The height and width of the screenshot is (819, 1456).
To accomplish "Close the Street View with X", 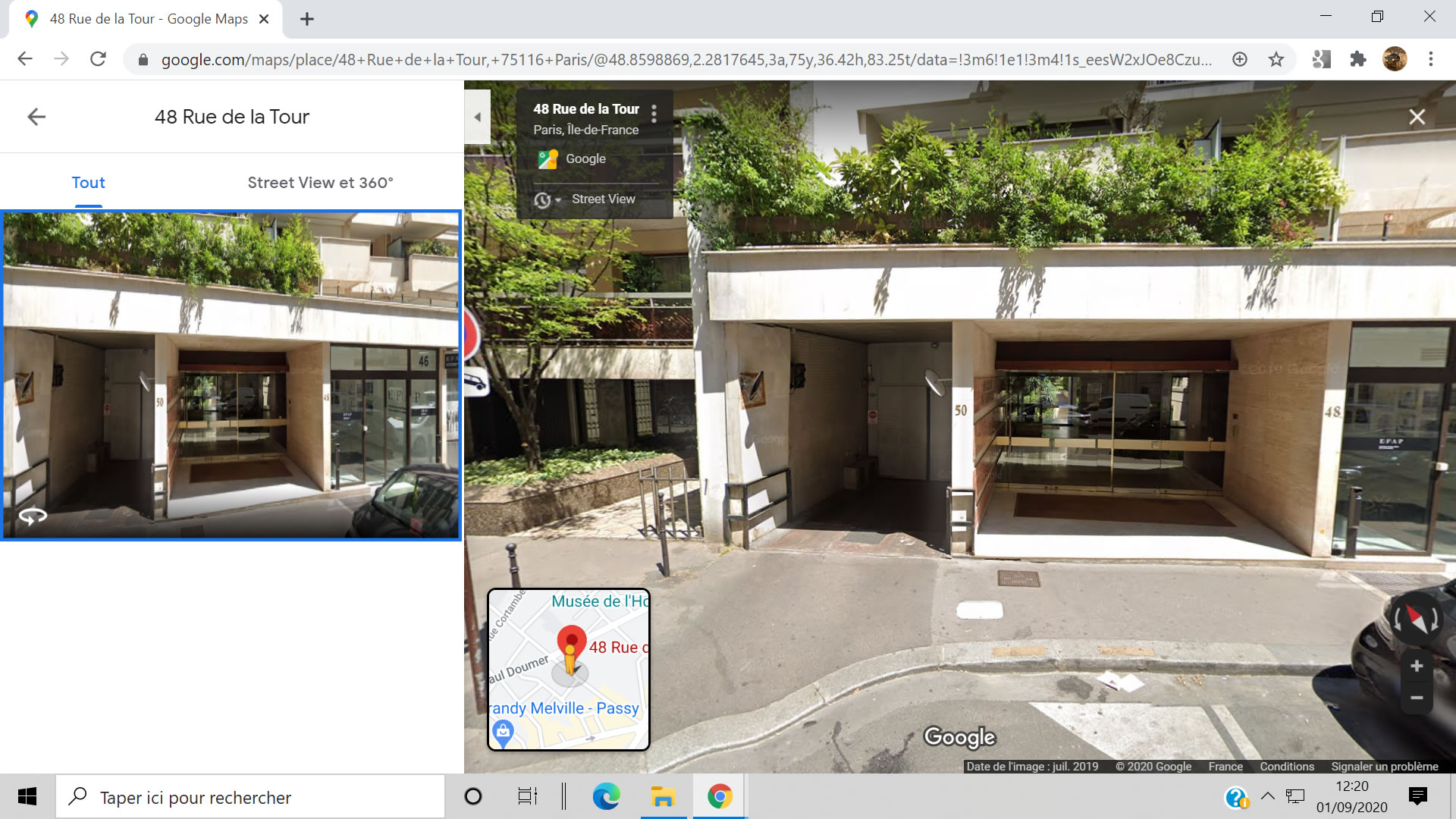I will [1417, 117].
